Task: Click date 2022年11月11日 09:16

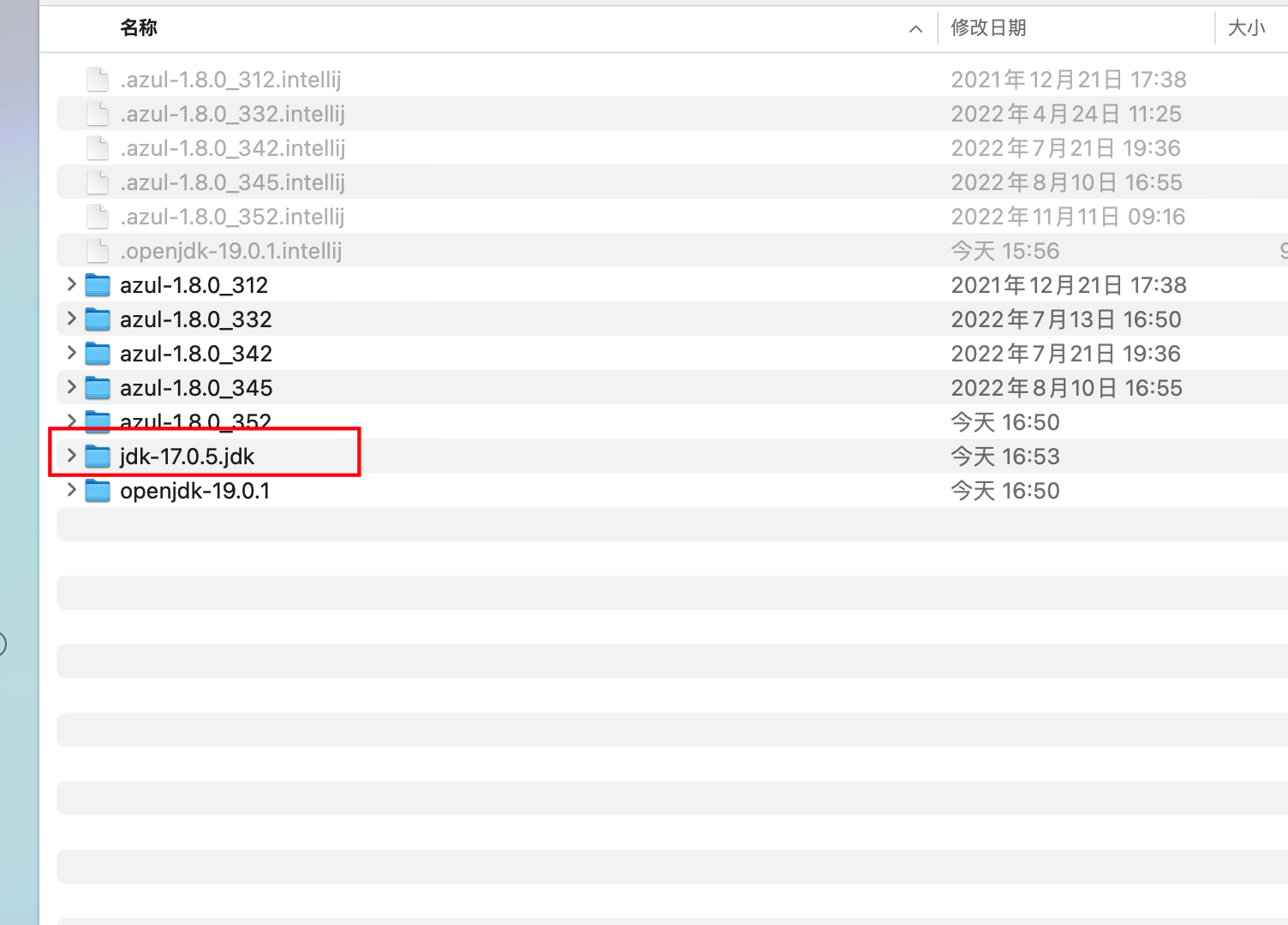Action: (1068, 217)
